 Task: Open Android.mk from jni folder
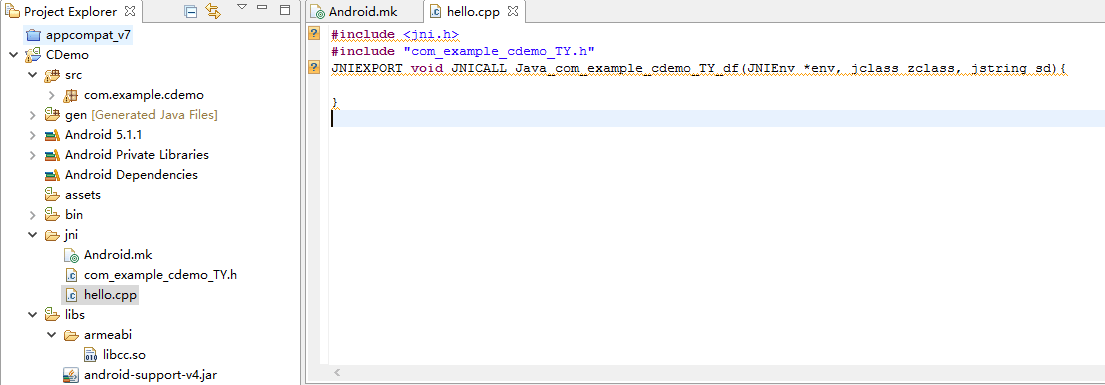coord(118,255)
